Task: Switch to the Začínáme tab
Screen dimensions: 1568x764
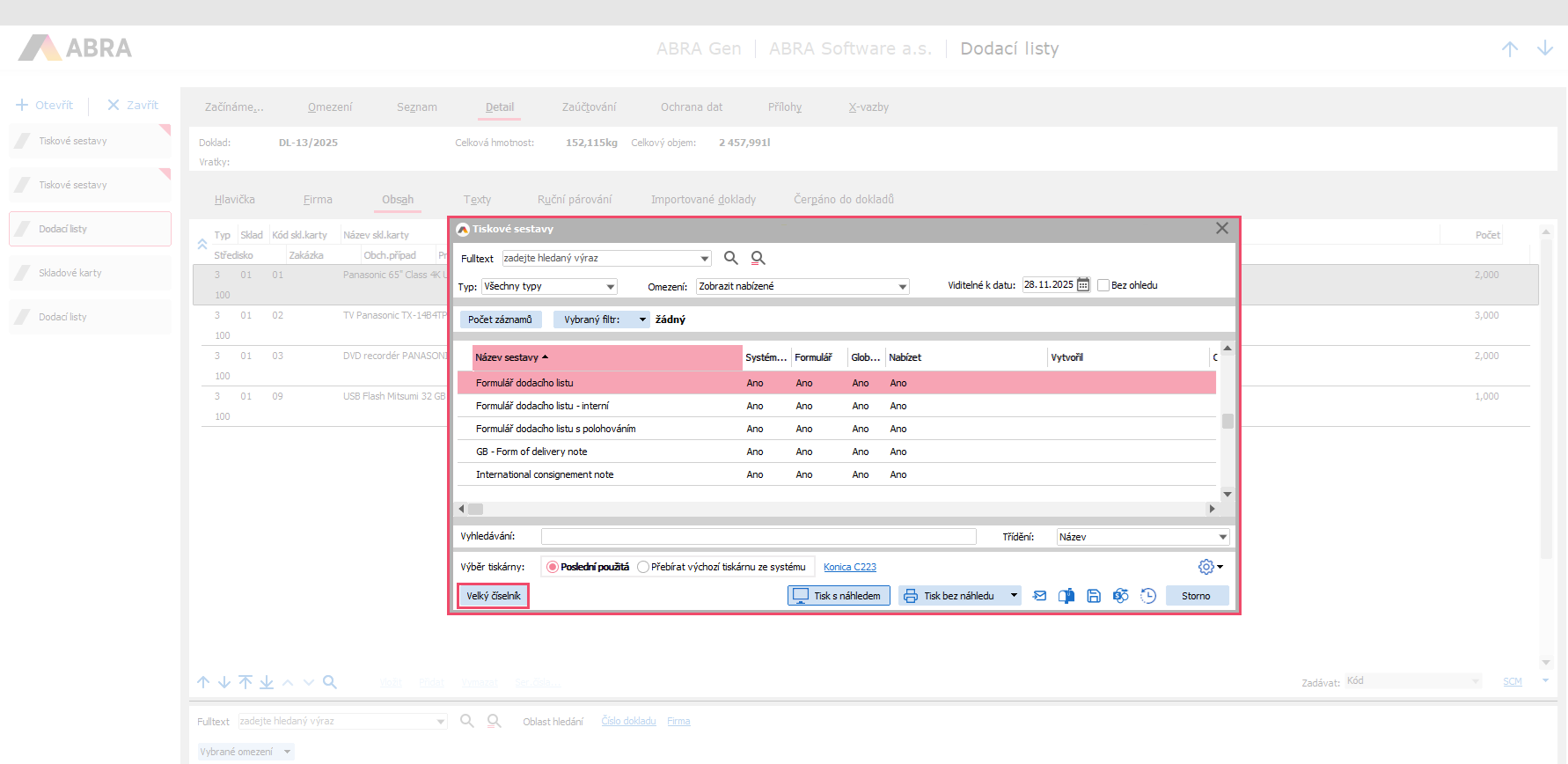Action: tap(234, 107)
